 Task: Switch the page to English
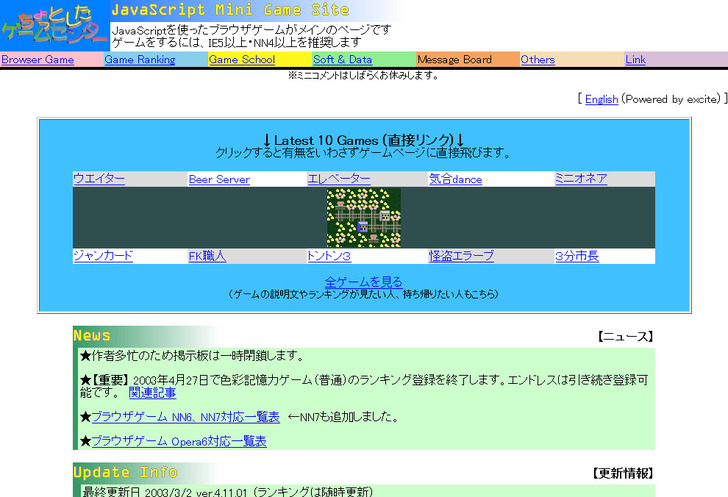tap(601, 100)
